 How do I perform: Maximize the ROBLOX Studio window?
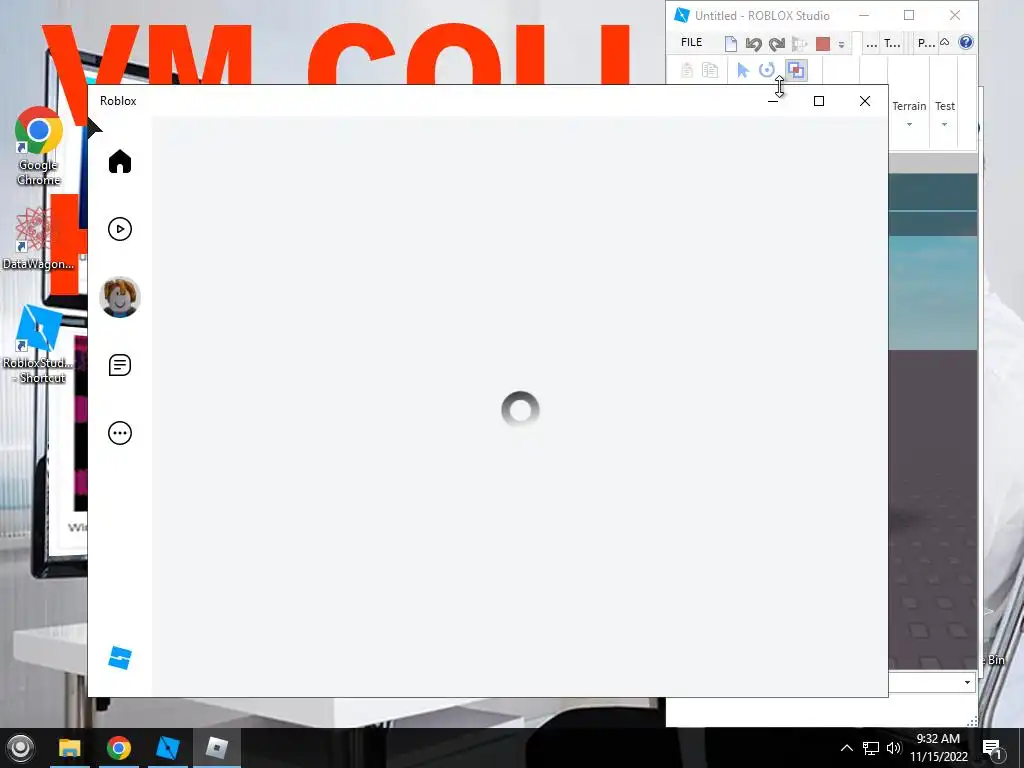[x=908, y=15]
